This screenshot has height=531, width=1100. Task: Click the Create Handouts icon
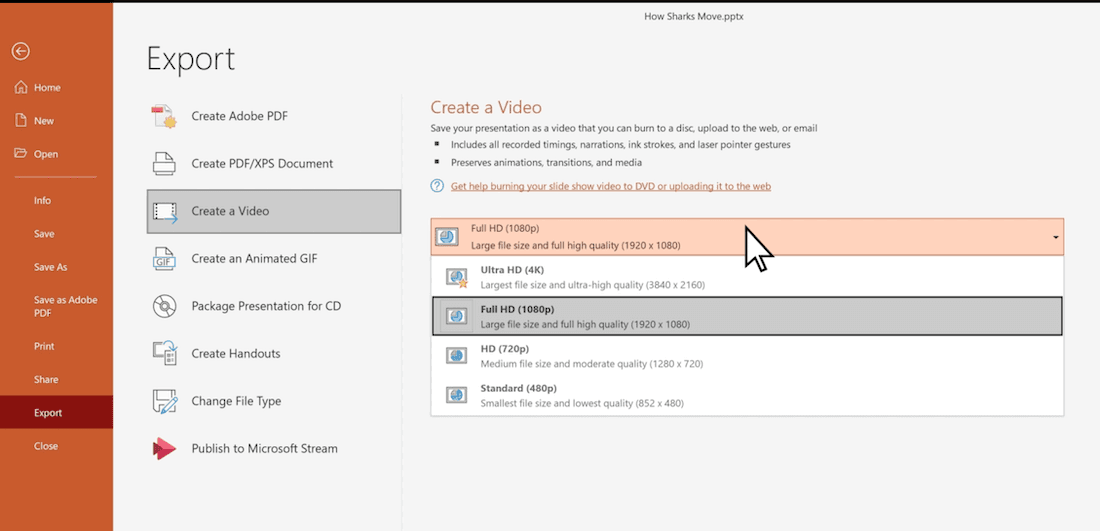[x=164, y=353]
